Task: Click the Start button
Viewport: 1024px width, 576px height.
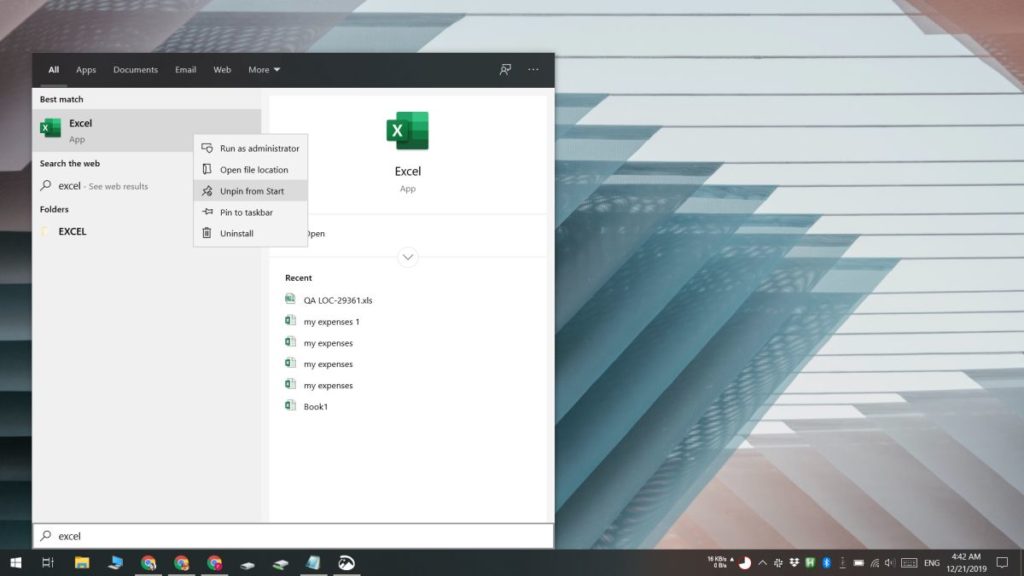Action: coord(16,562)
